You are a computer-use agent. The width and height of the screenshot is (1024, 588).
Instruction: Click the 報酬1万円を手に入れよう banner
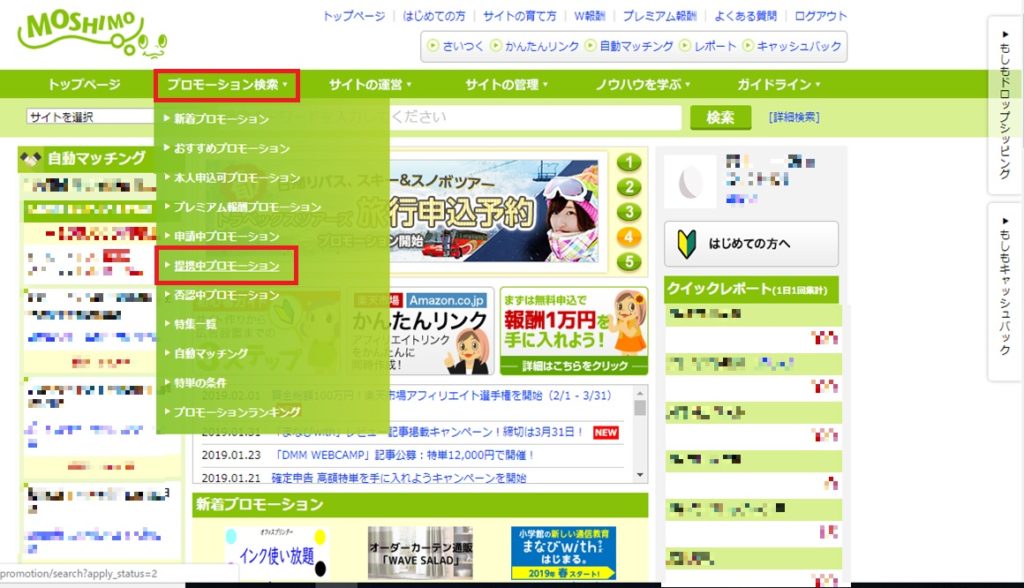(x=574, y=331)
